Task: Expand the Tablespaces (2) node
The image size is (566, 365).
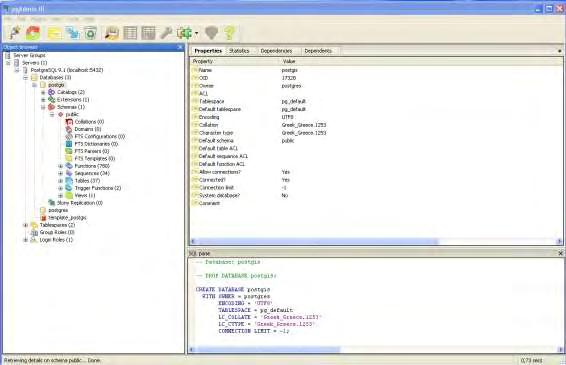Action: point(26,225)
